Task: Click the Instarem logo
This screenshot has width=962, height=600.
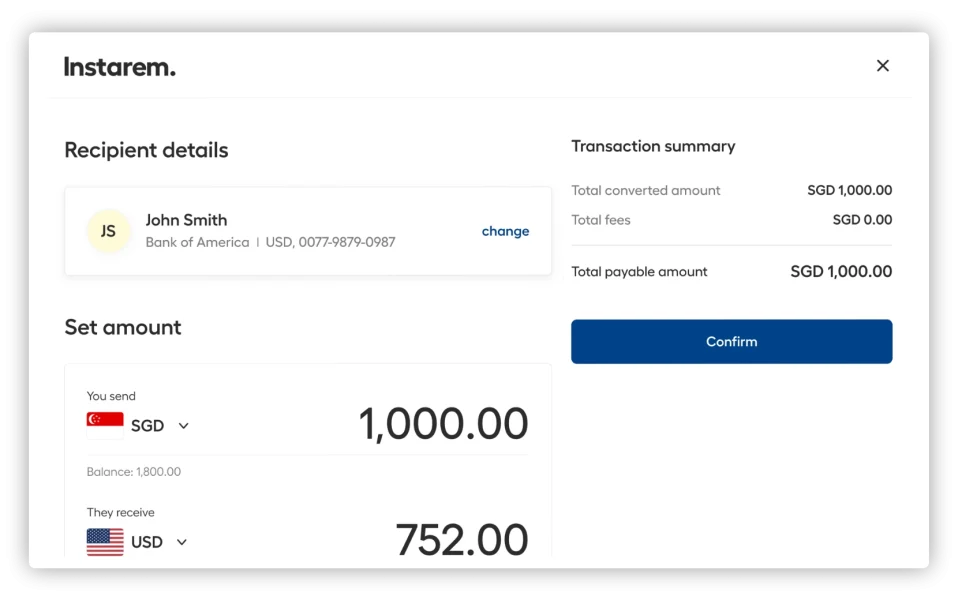Action: [x=119, y=66]
